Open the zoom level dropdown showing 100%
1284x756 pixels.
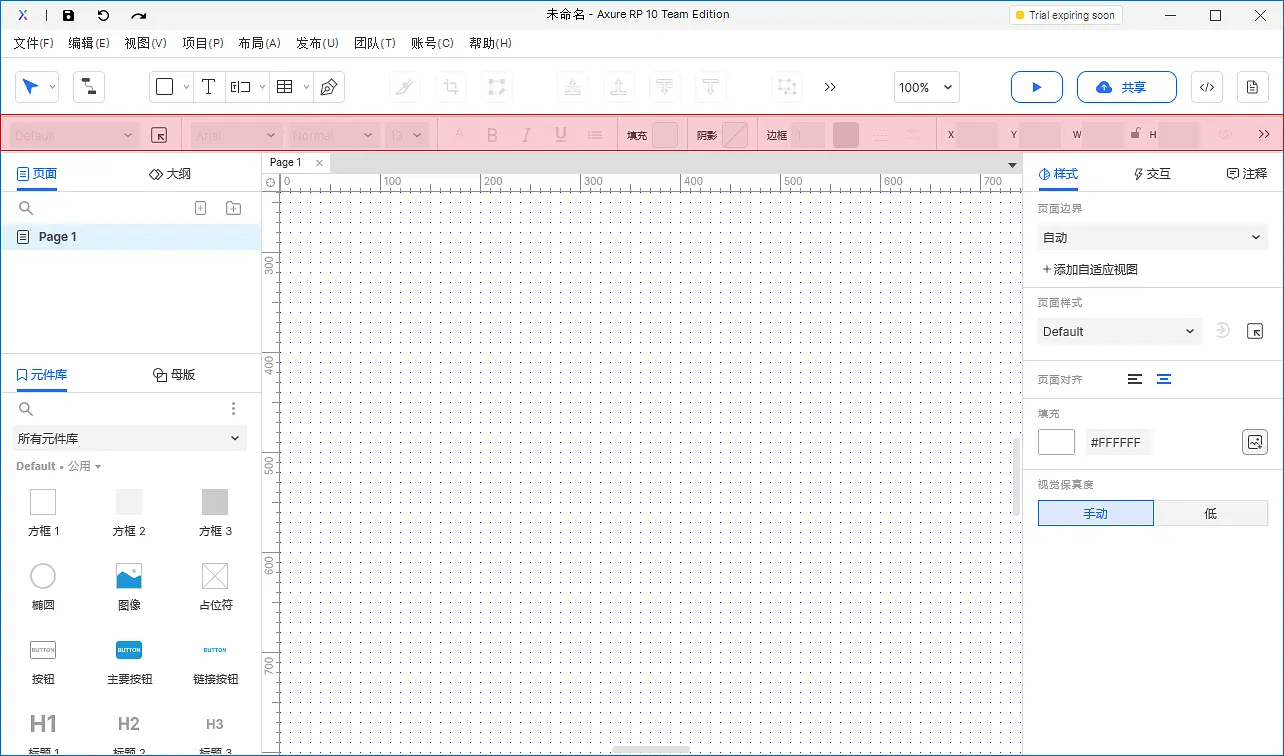point(925,87)
